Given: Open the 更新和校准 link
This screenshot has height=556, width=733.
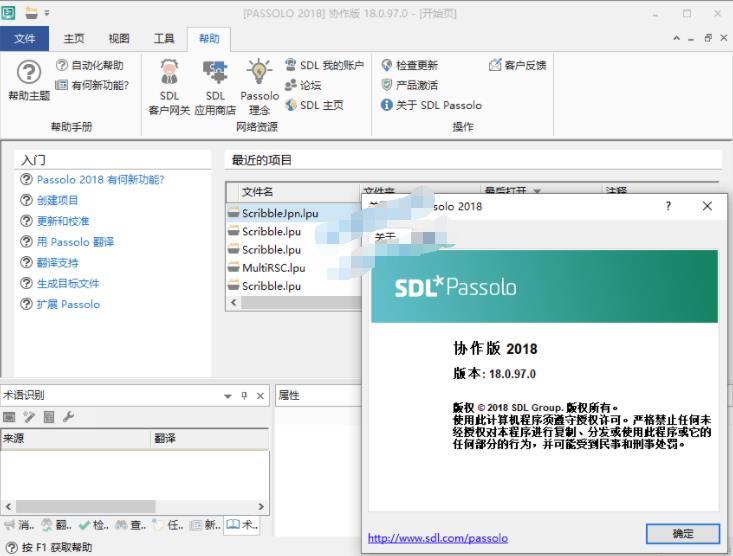Looking at the screenshot, I should [x=63, y=221].
